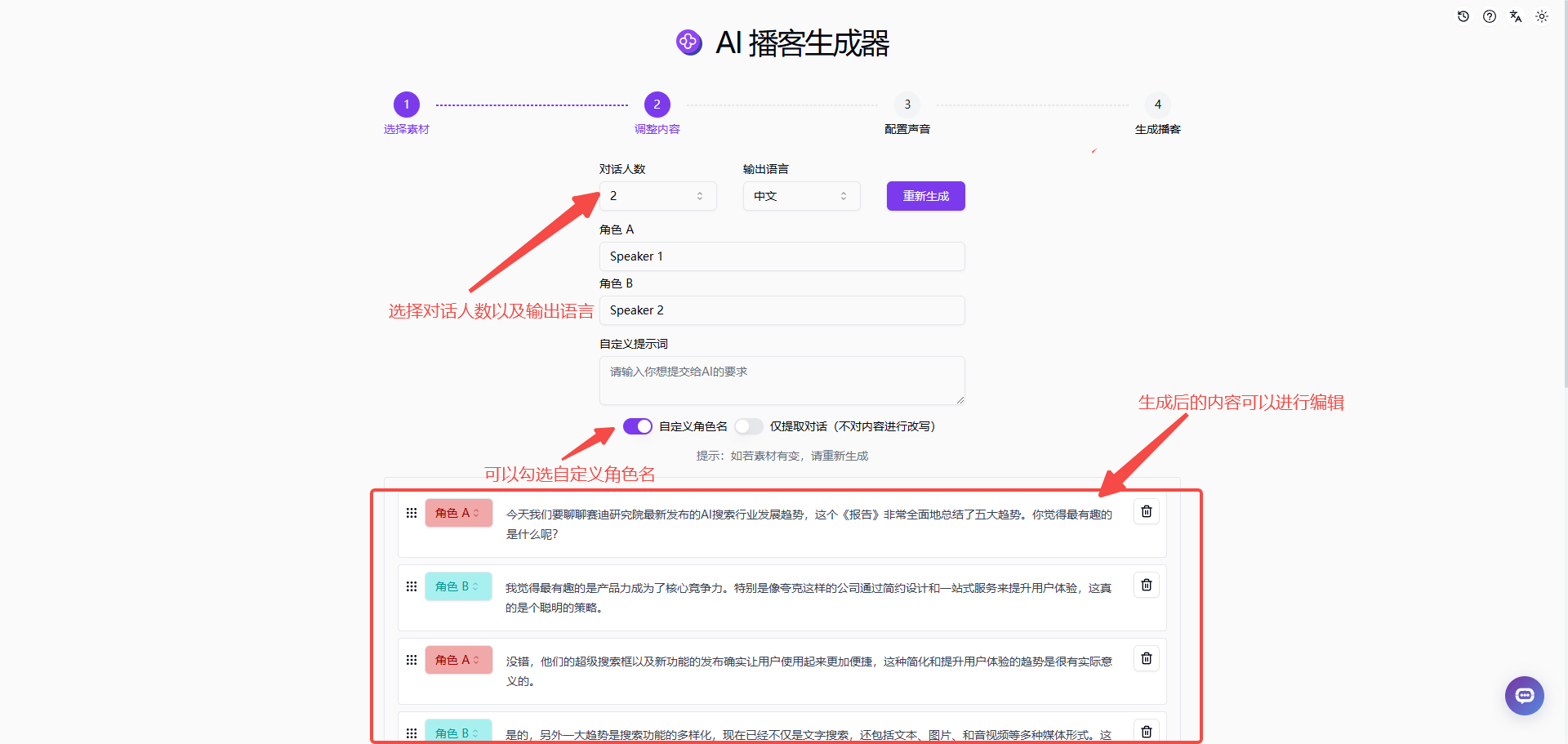The height and width of the screenshot is (744, 1568).
Task: Jump to step 3 配置声音
Action: 907,105
